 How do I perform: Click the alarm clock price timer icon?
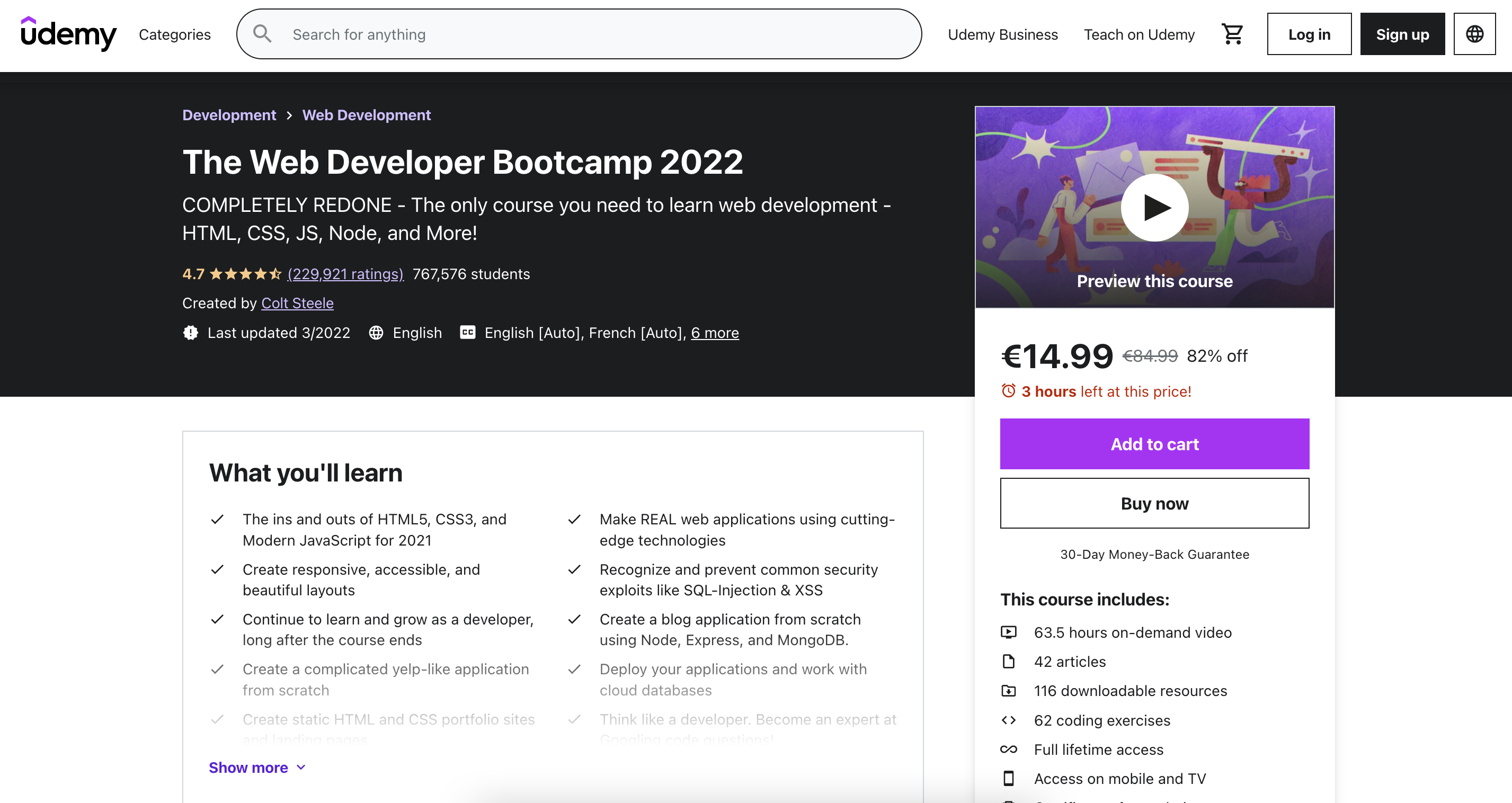pyautogui.click(x=1008, y=391)
